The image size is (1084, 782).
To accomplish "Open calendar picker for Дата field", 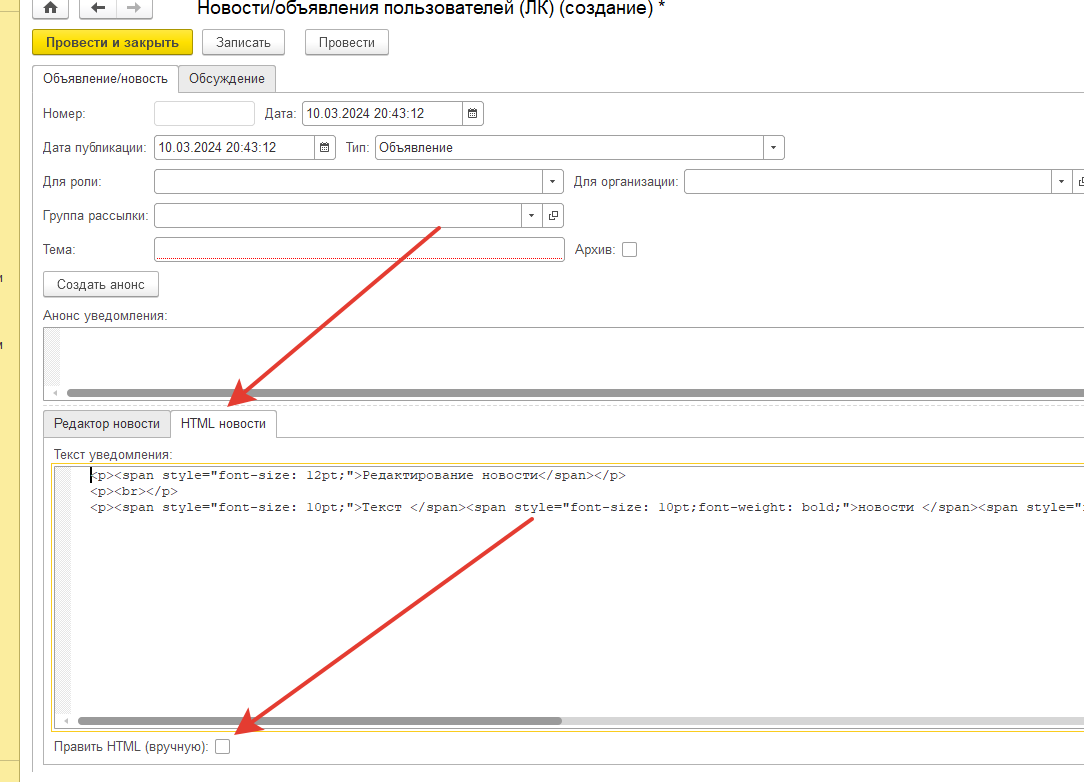I will (x=473, y=114).
